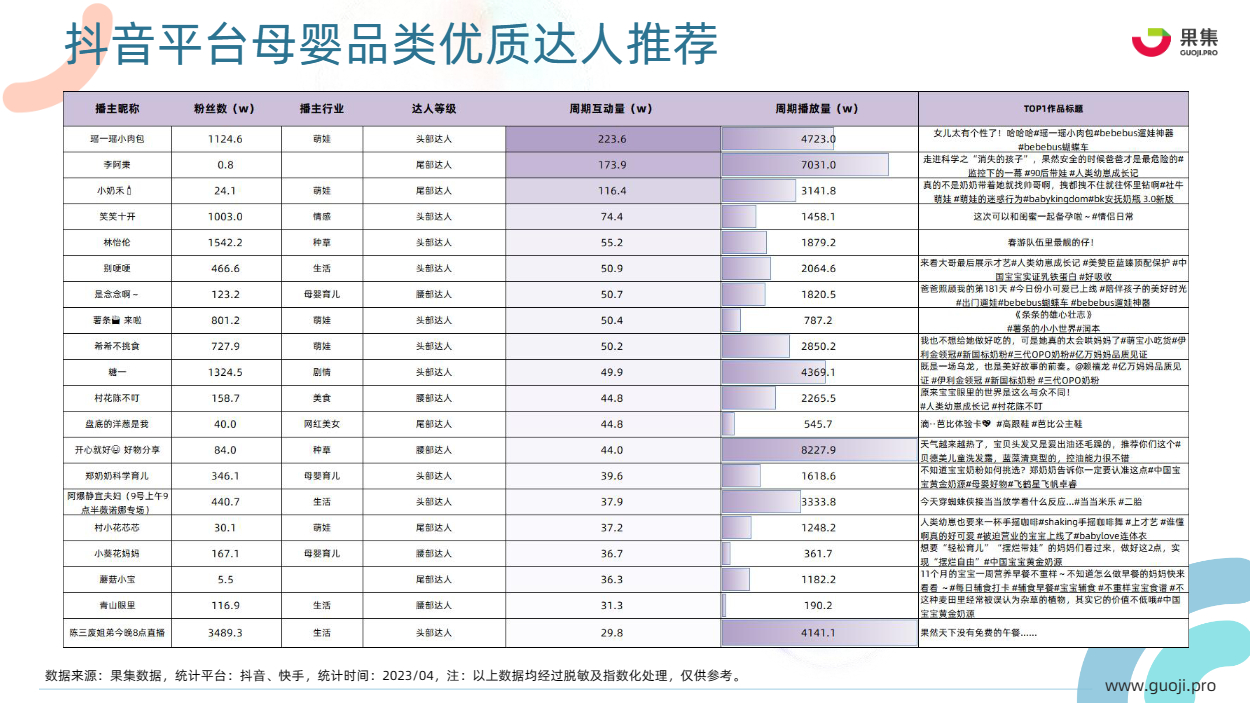Click the play count bar 8227.9
Viewport: 1250px width, 703px height.
[x=818, y=451]
